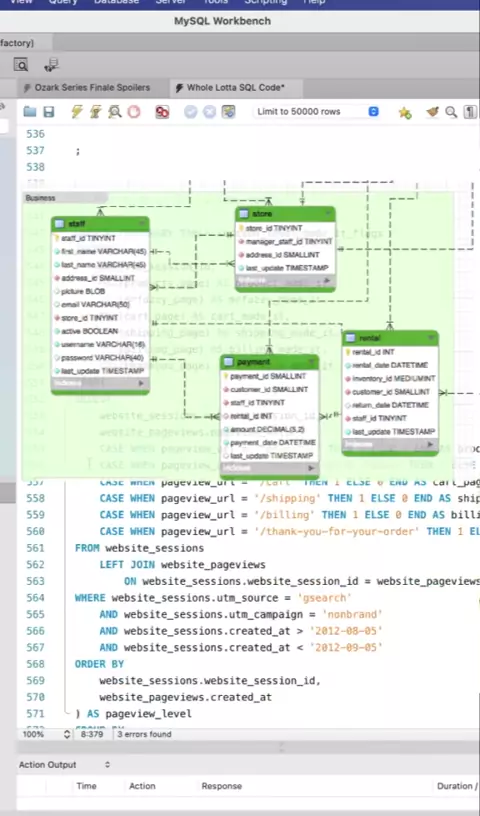
Task: Toggle autocommit mode icon
Action: pyautogui.click(x=229, y=111)
